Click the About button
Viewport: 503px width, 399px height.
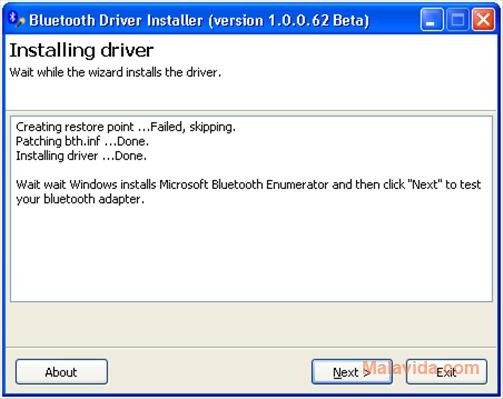61,372
